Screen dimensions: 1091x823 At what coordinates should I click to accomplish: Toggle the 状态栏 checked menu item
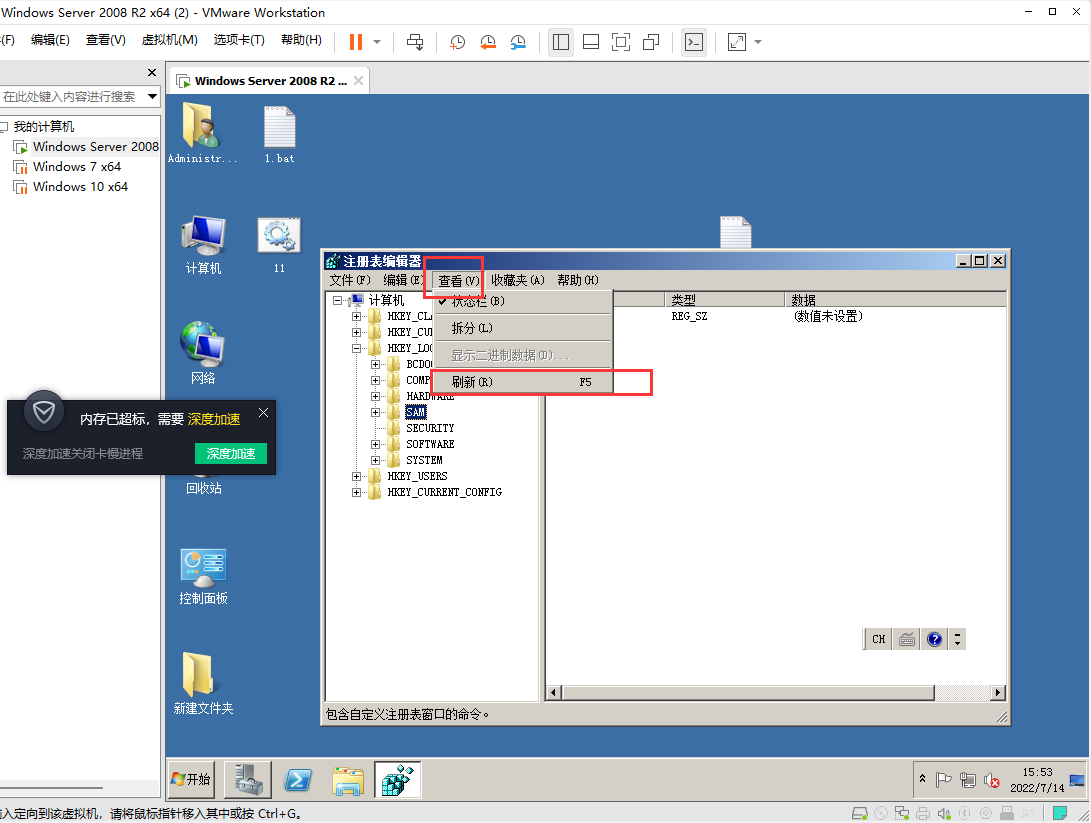tap(523, 301)
